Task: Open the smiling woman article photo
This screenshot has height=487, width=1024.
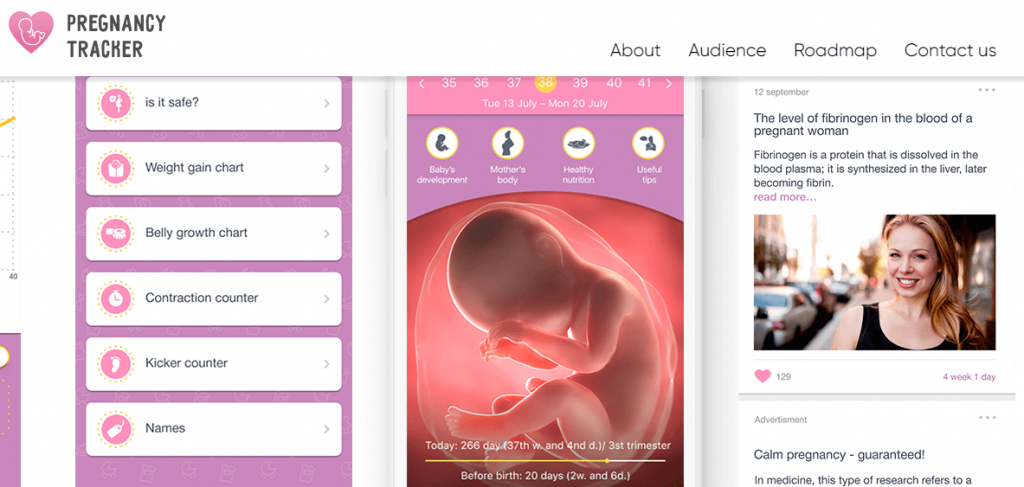Action: (874, 283)
